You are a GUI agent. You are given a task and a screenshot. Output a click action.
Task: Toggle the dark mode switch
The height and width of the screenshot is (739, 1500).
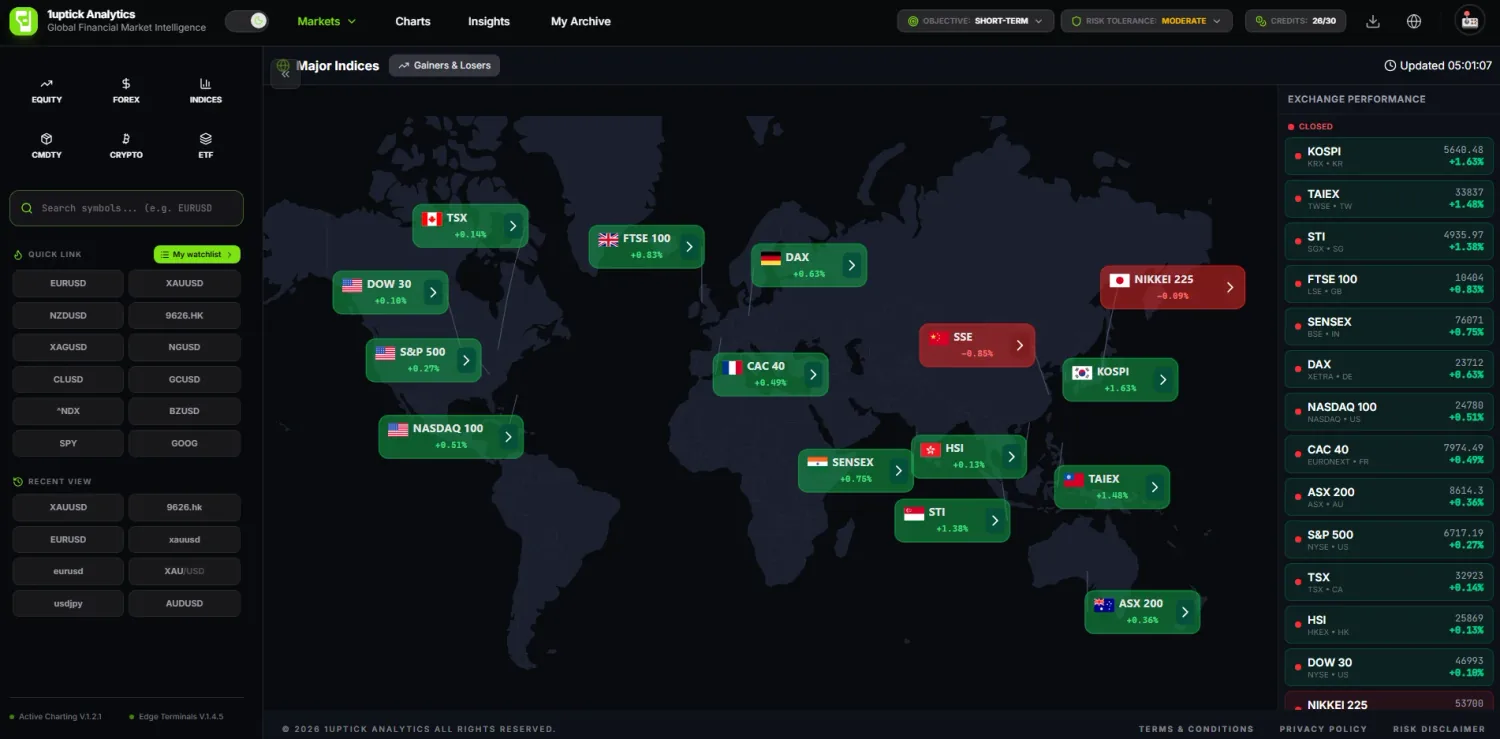coord(247,21)
